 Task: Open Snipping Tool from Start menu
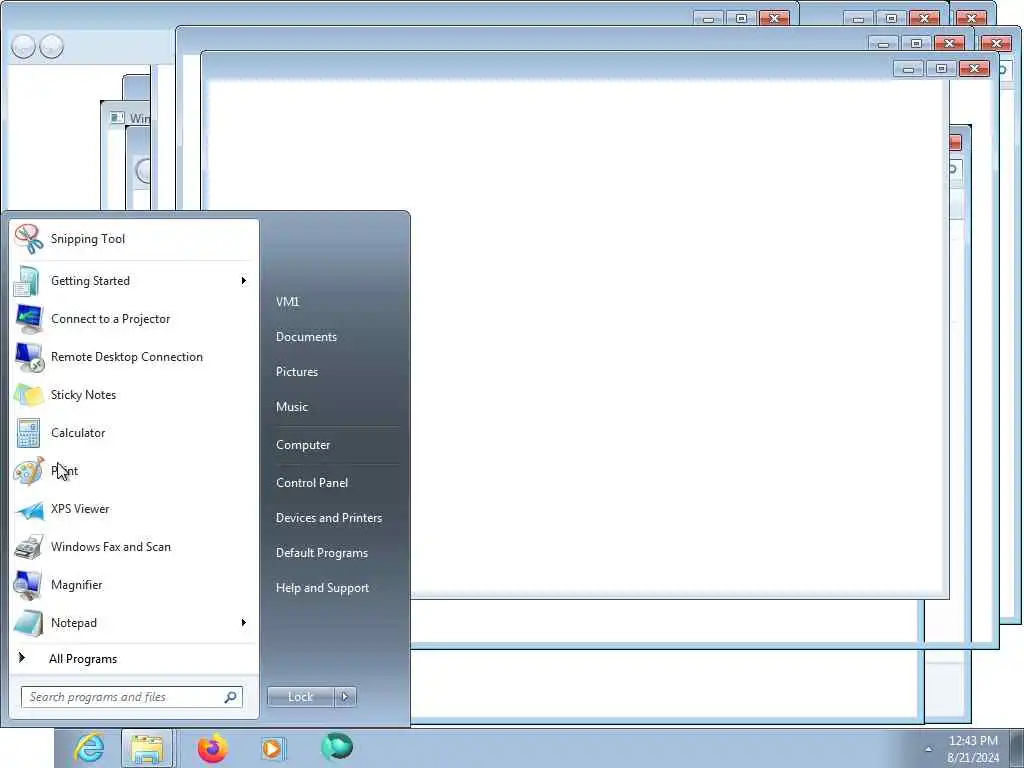tap(134, 239)
